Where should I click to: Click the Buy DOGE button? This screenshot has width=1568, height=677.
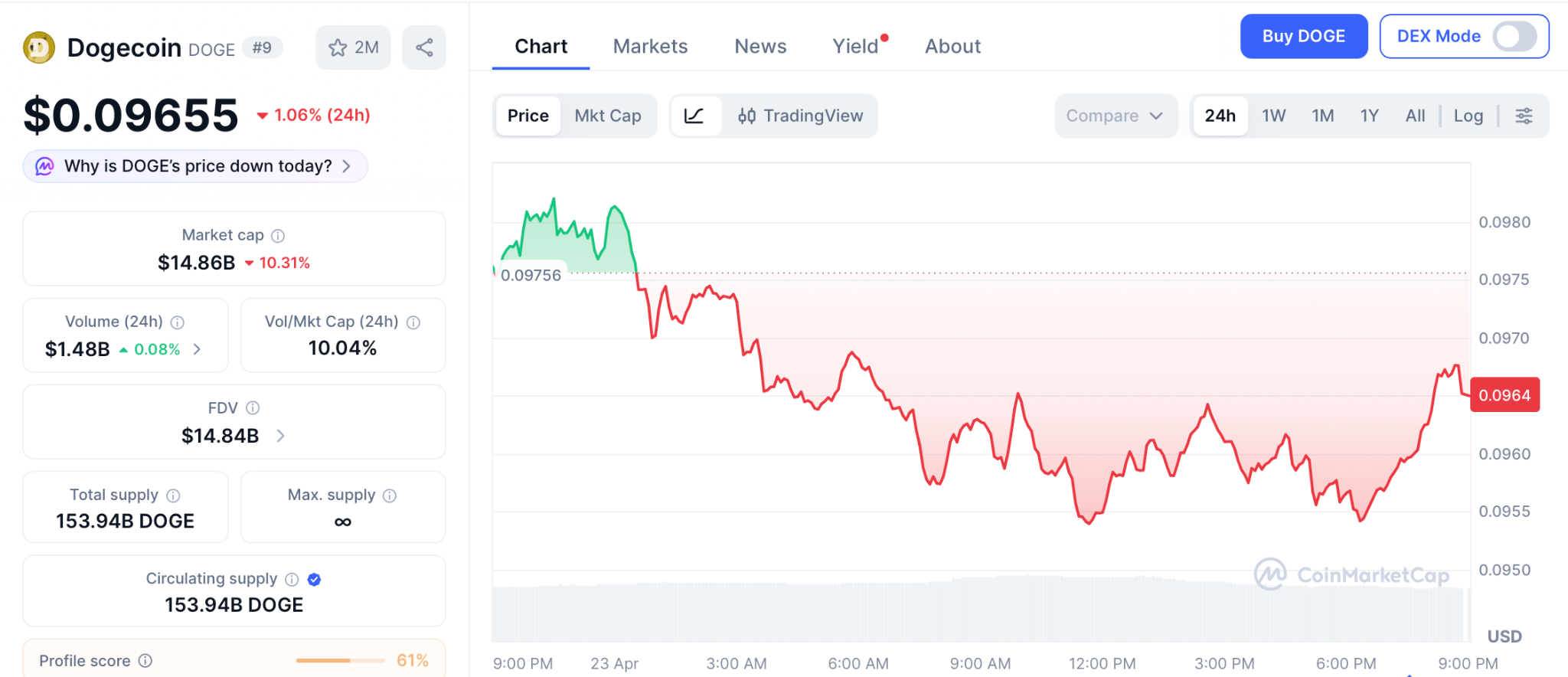[1303, 36]
